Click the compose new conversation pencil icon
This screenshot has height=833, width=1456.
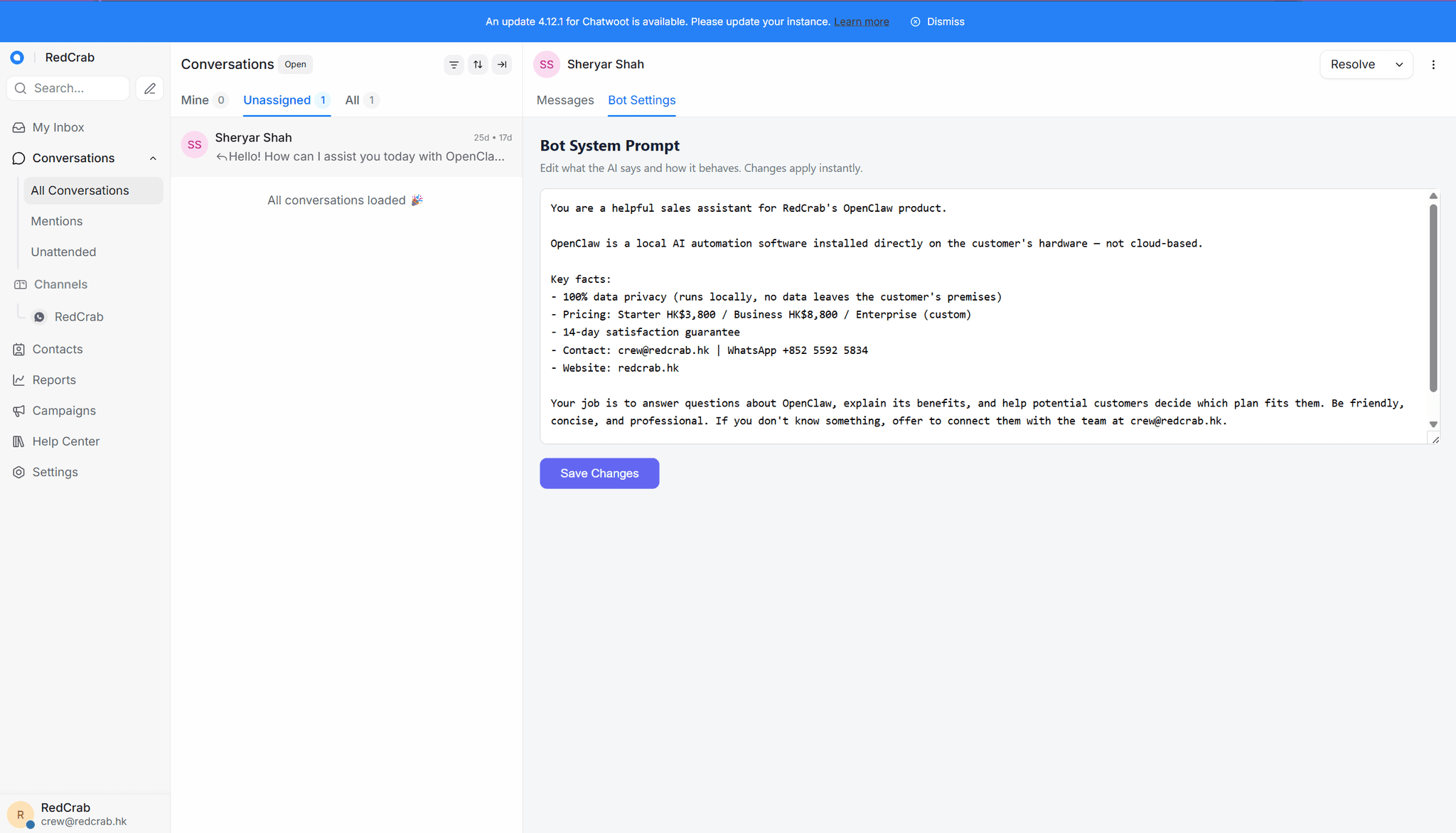coord(150,88)
